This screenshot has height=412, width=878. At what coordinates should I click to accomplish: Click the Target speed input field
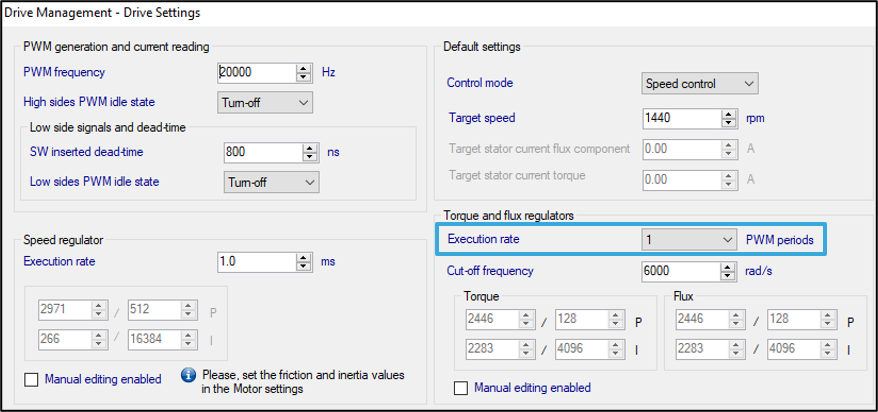pyautogui.click(x=681, y=118)
